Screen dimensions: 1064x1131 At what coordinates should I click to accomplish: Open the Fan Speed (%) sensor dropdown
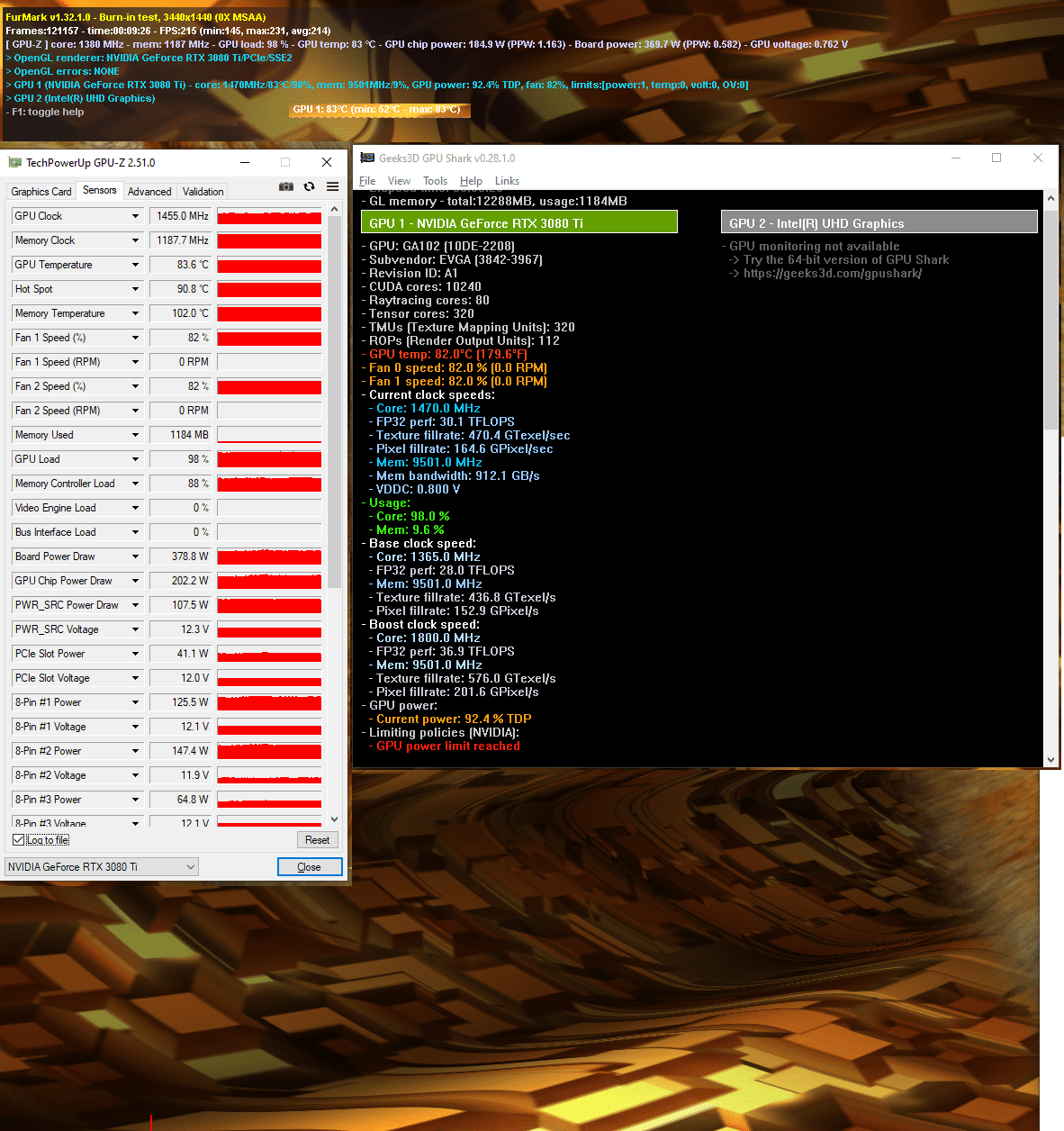pyautogui.click(x=77, y=337)
